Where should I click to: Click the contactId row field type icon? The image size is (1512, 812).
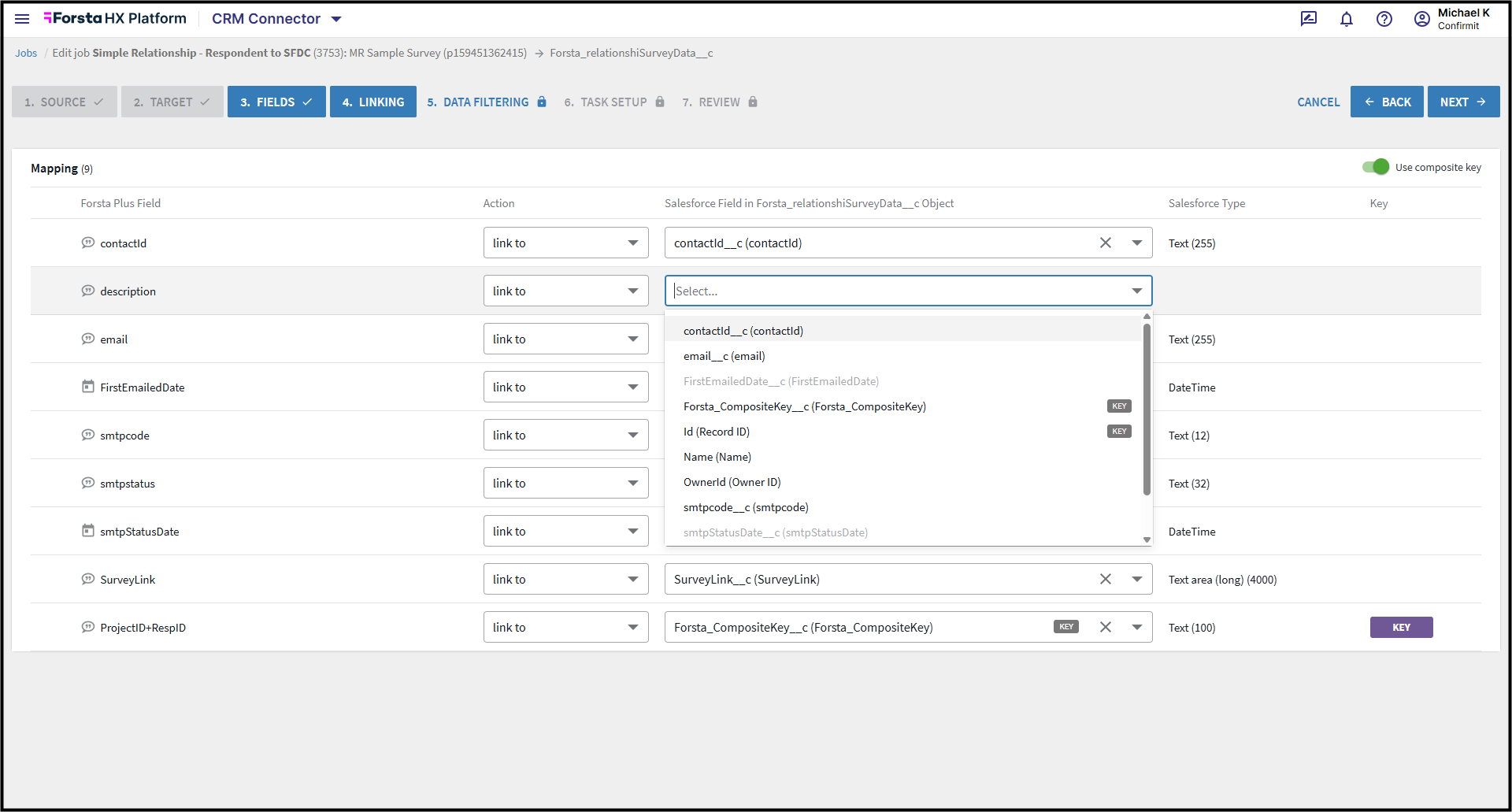click(x=88, y=243)
